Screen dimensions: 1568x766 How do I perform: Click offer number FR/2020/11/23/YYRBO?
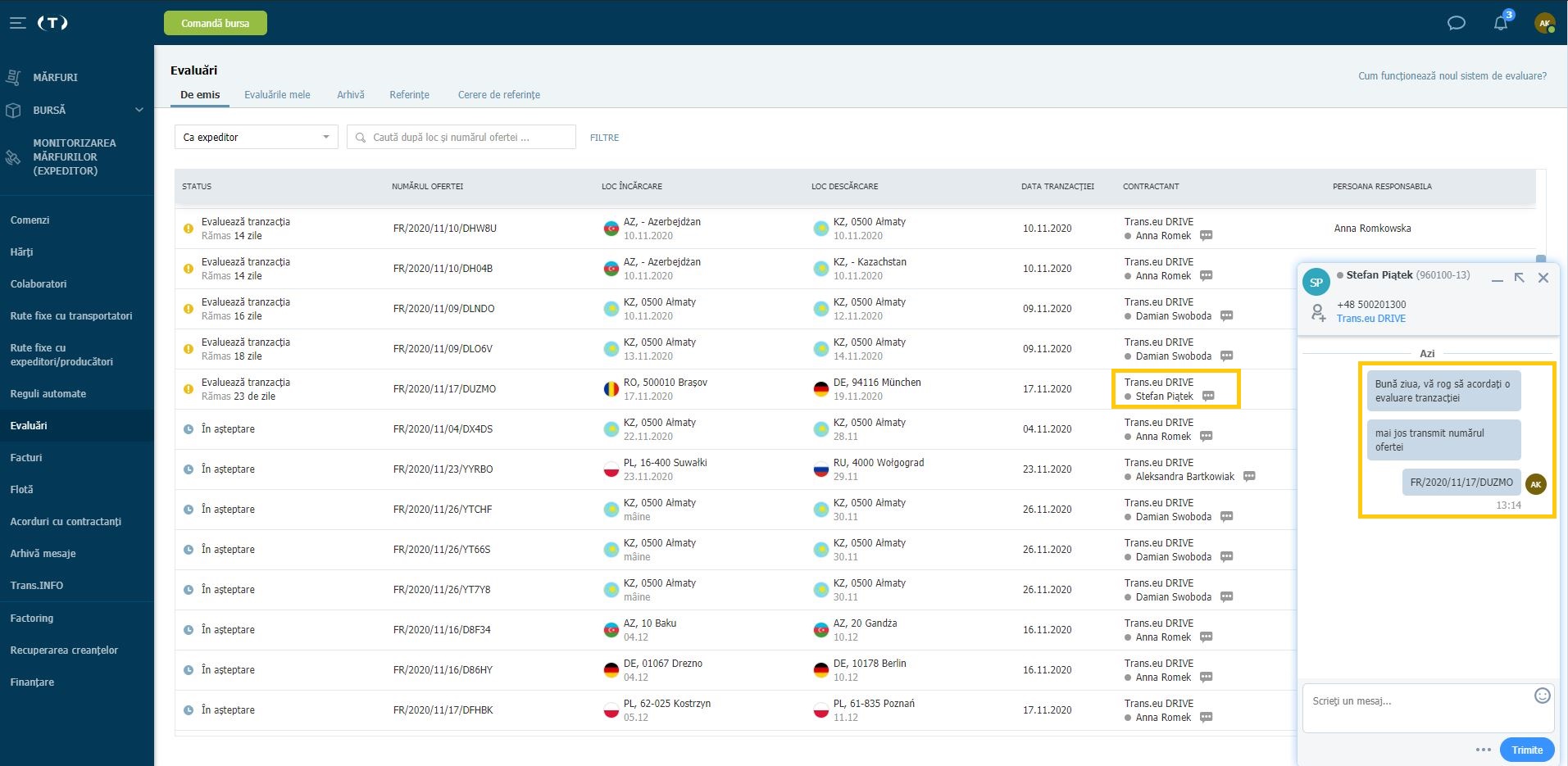pyautogui.click(x=443, y=469)
